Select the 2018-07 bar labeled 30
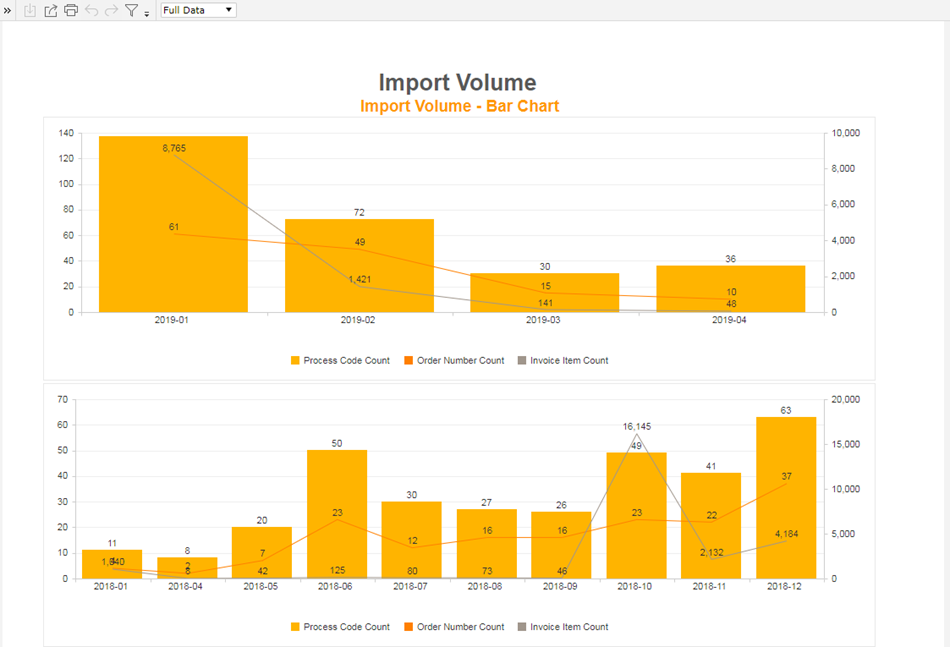Viewport: 950px width, 647px height. pos(411,540)
